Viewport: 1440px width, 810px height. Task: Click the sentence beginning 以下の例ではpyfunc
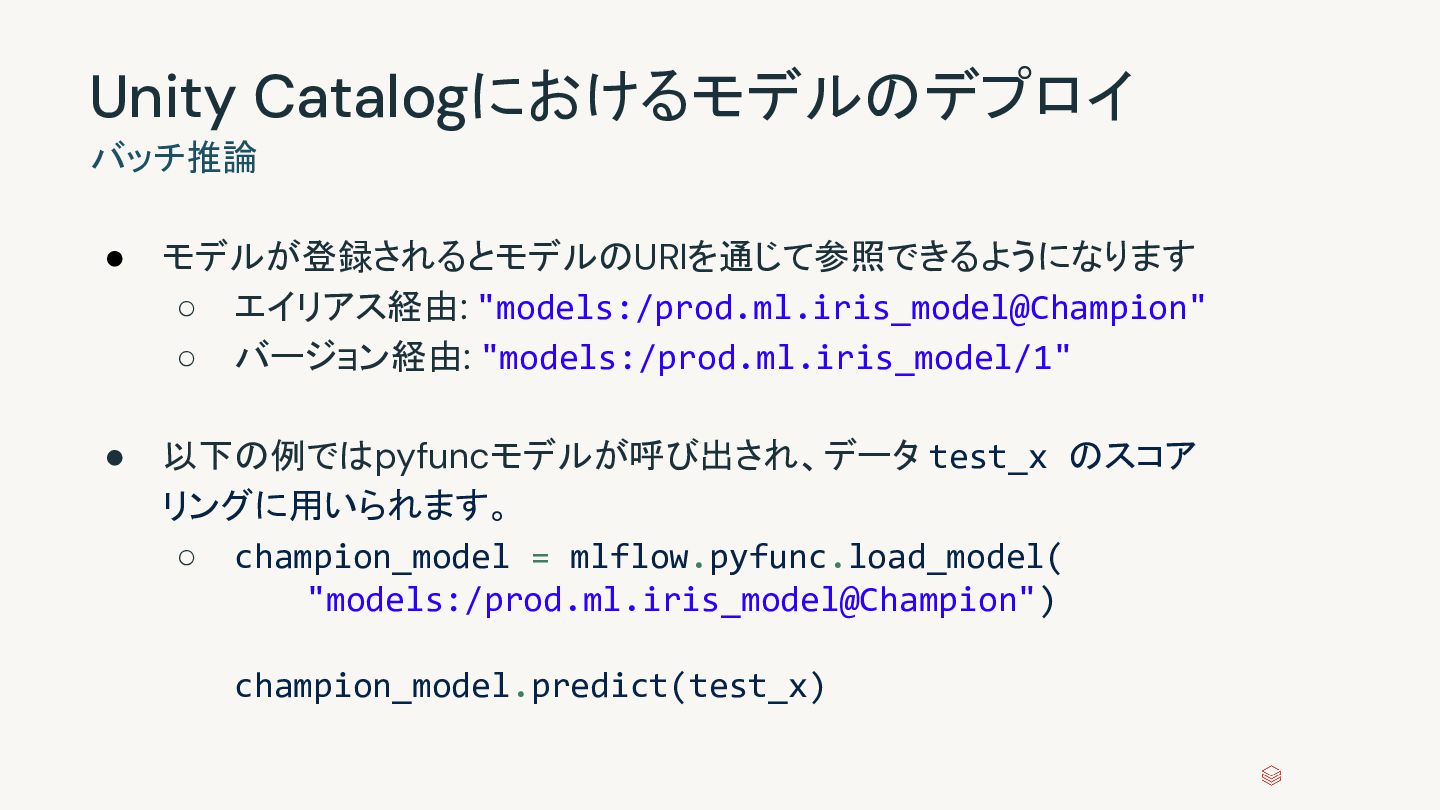(540, 456)
